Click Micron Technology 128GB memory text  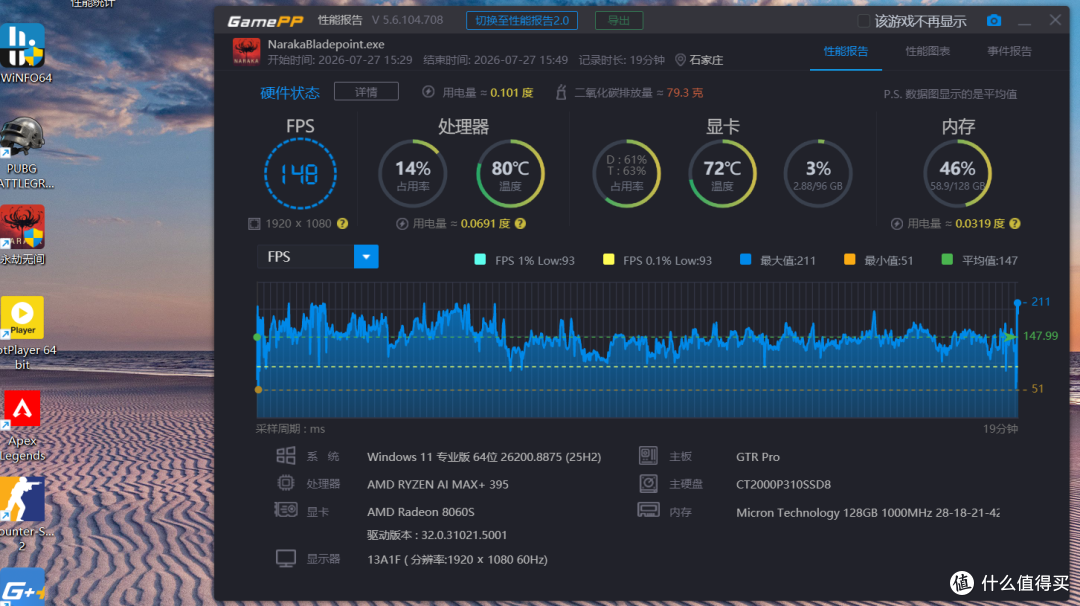point(868,512)
